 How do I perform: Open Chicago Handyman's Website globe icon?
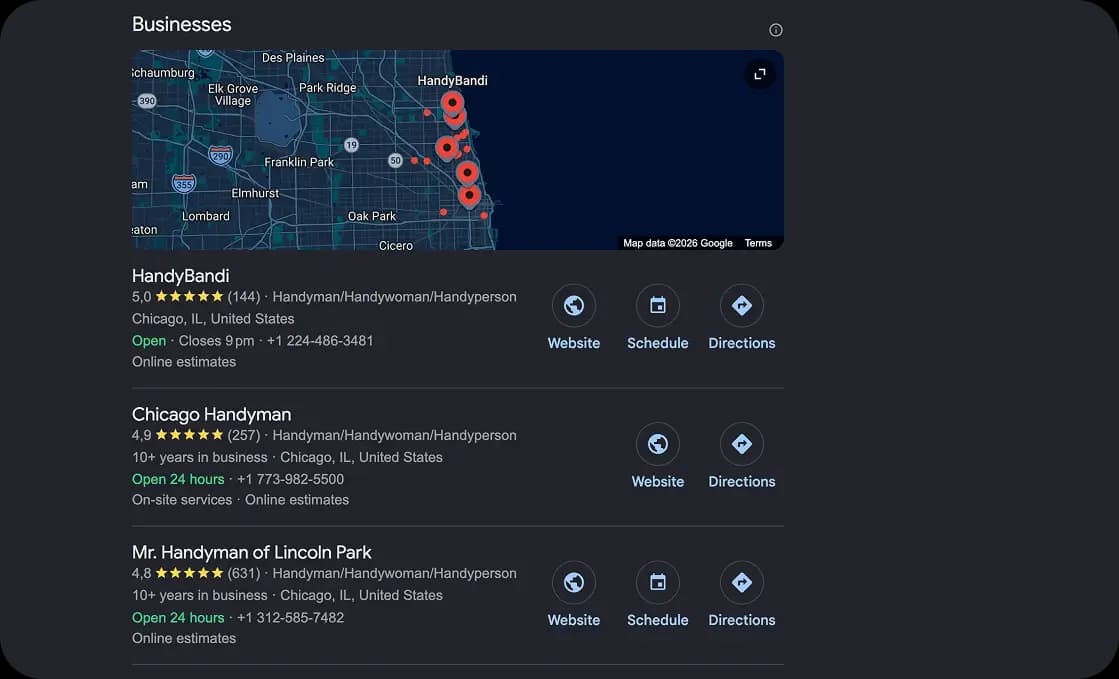[x=658, y=444]
